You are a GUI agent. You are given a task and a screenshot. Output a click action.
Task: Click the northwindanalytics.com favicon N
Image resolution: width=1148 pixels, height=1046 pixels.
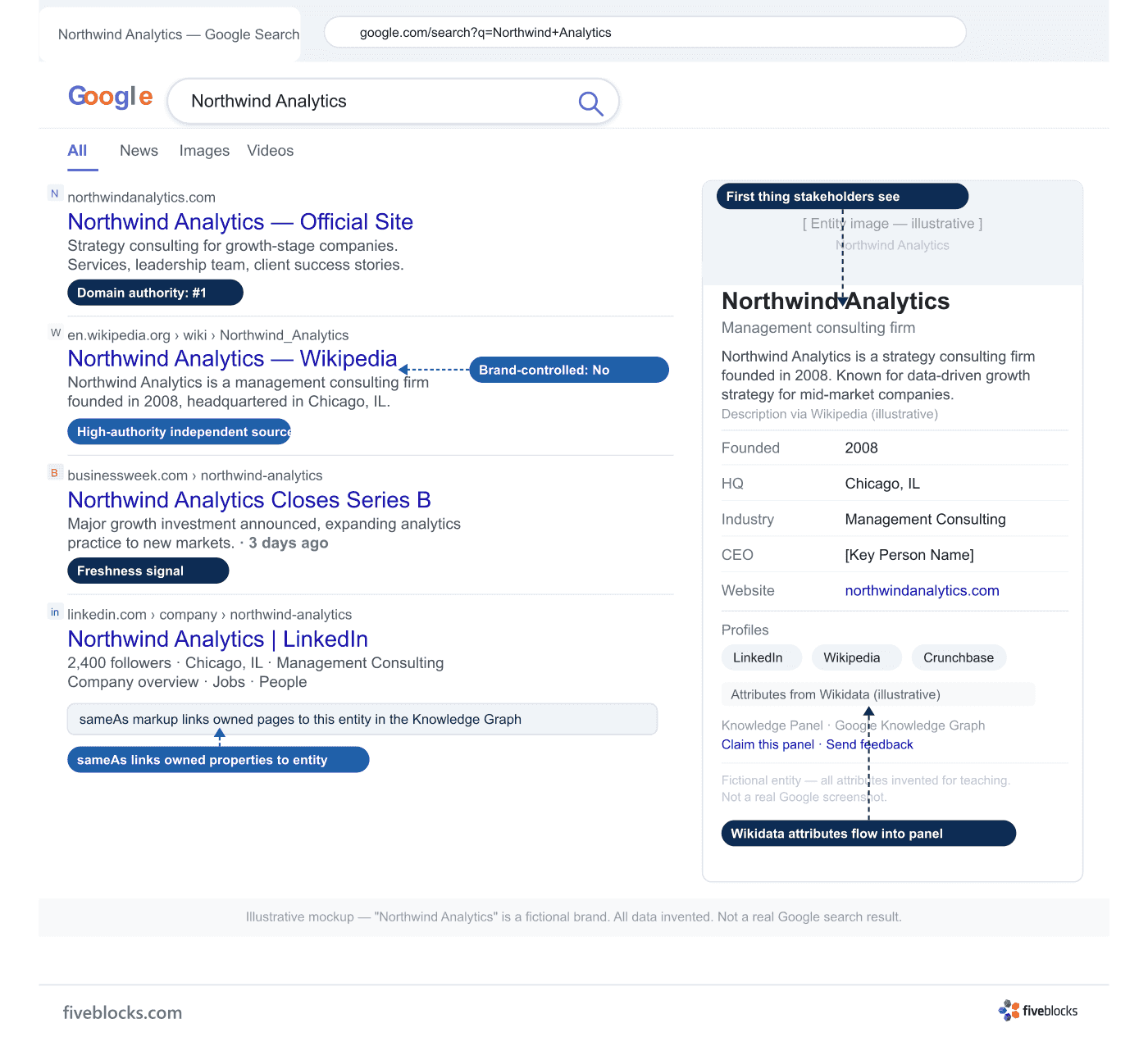point(55,194)
